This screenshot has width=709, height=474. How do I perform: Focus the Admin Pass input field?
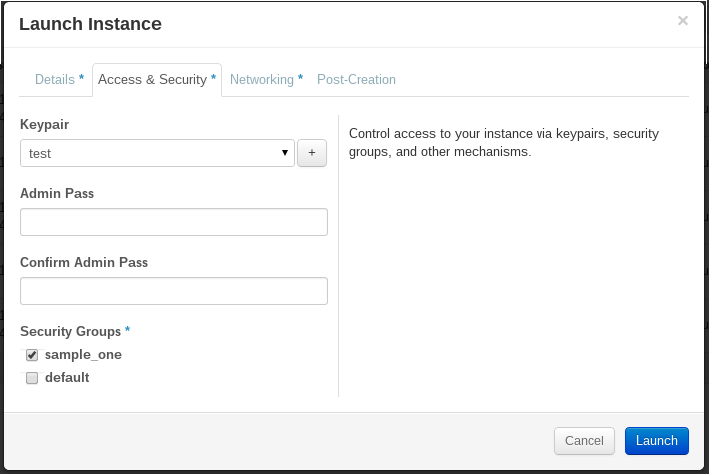click(174, 222)
